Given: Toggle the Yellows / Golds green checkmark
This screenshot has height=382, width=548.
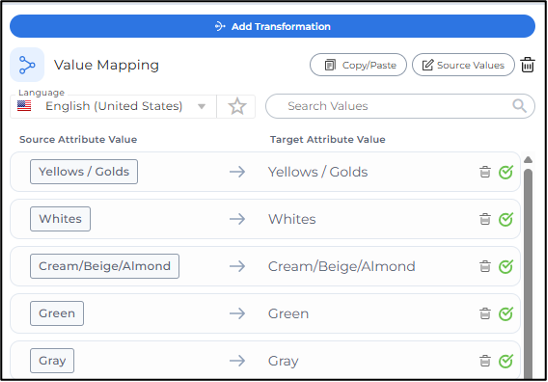Looking at the screenshot, I should [506, 172].
